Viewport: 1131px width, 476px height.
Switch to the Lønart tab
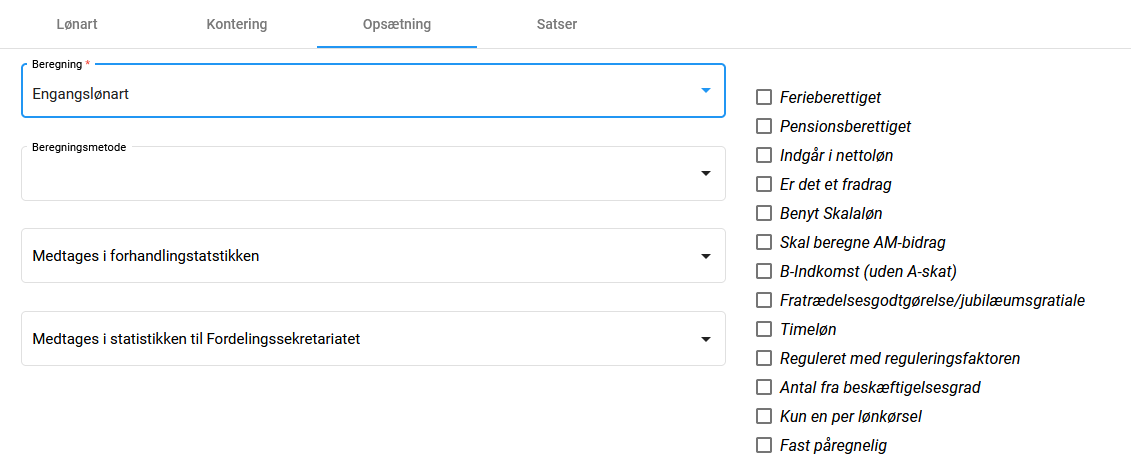click(77, 24)
